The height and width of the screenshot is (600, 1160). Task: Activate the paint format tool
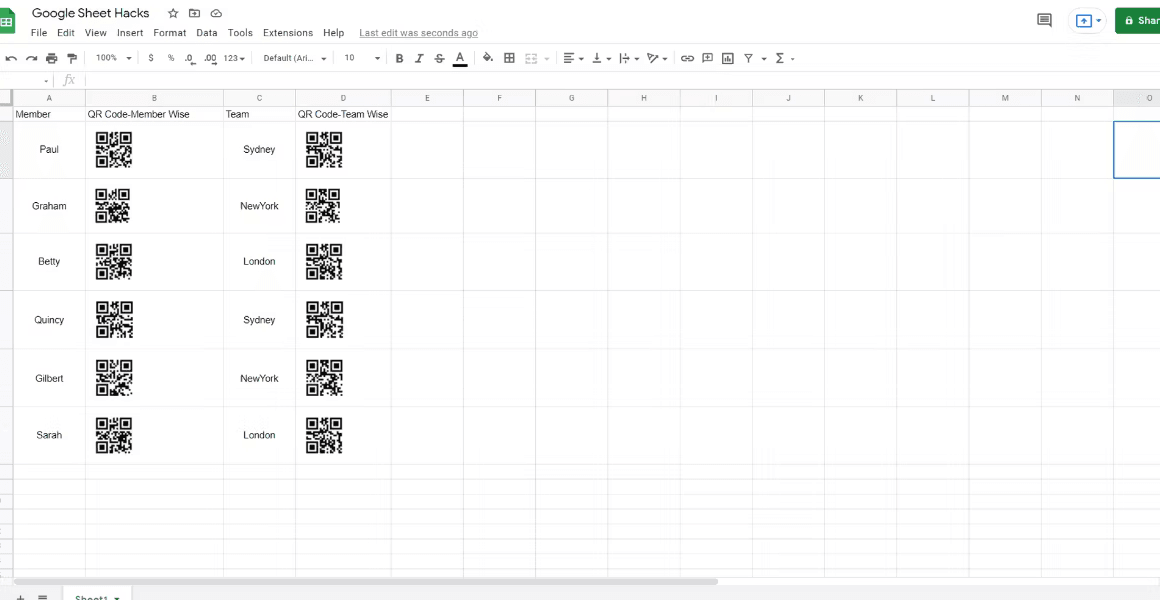coord(72,58)
